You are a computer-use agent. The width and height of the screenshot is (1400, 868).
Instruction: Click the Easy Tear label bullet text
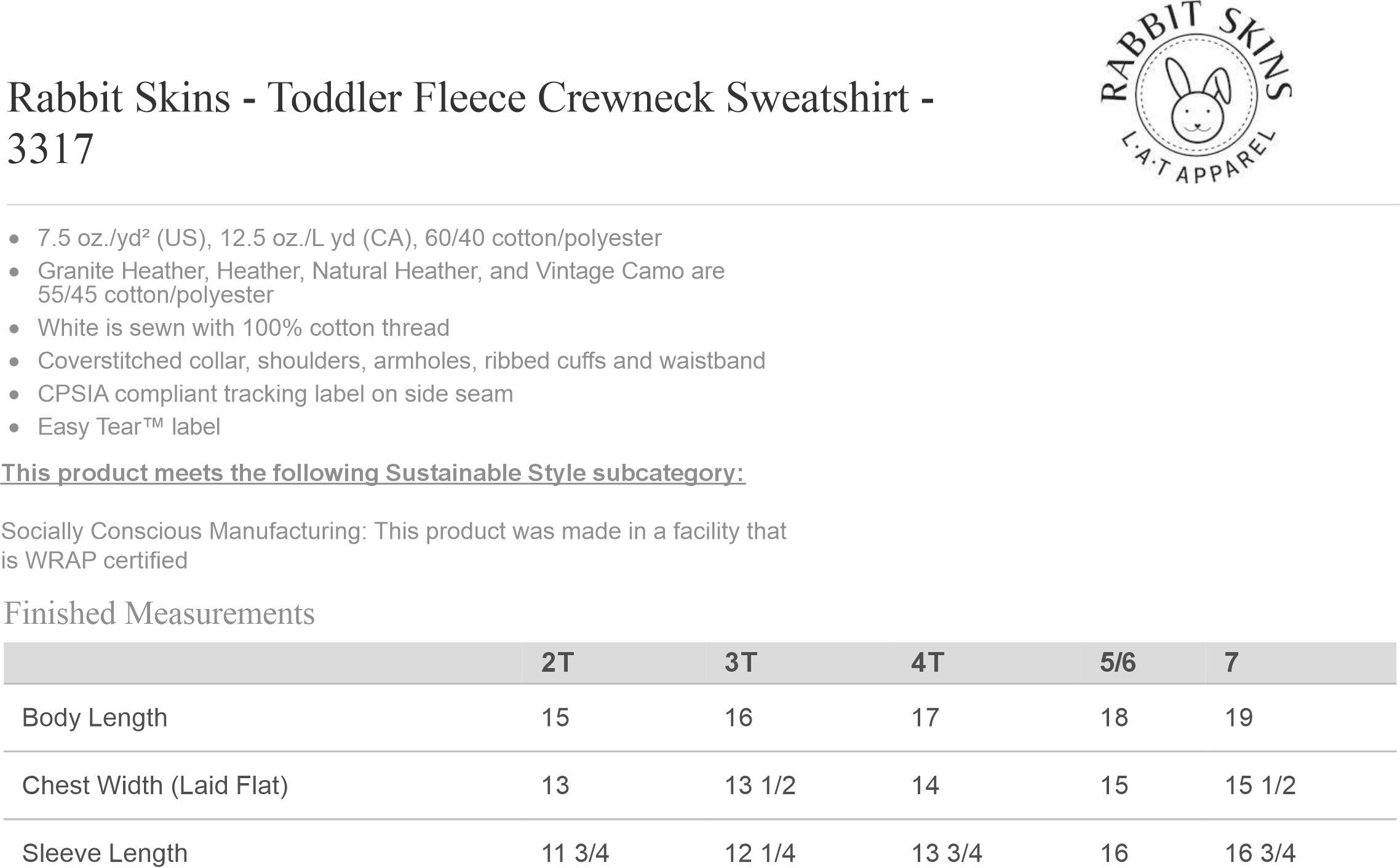pyautogui.click(x=129, y=427)
